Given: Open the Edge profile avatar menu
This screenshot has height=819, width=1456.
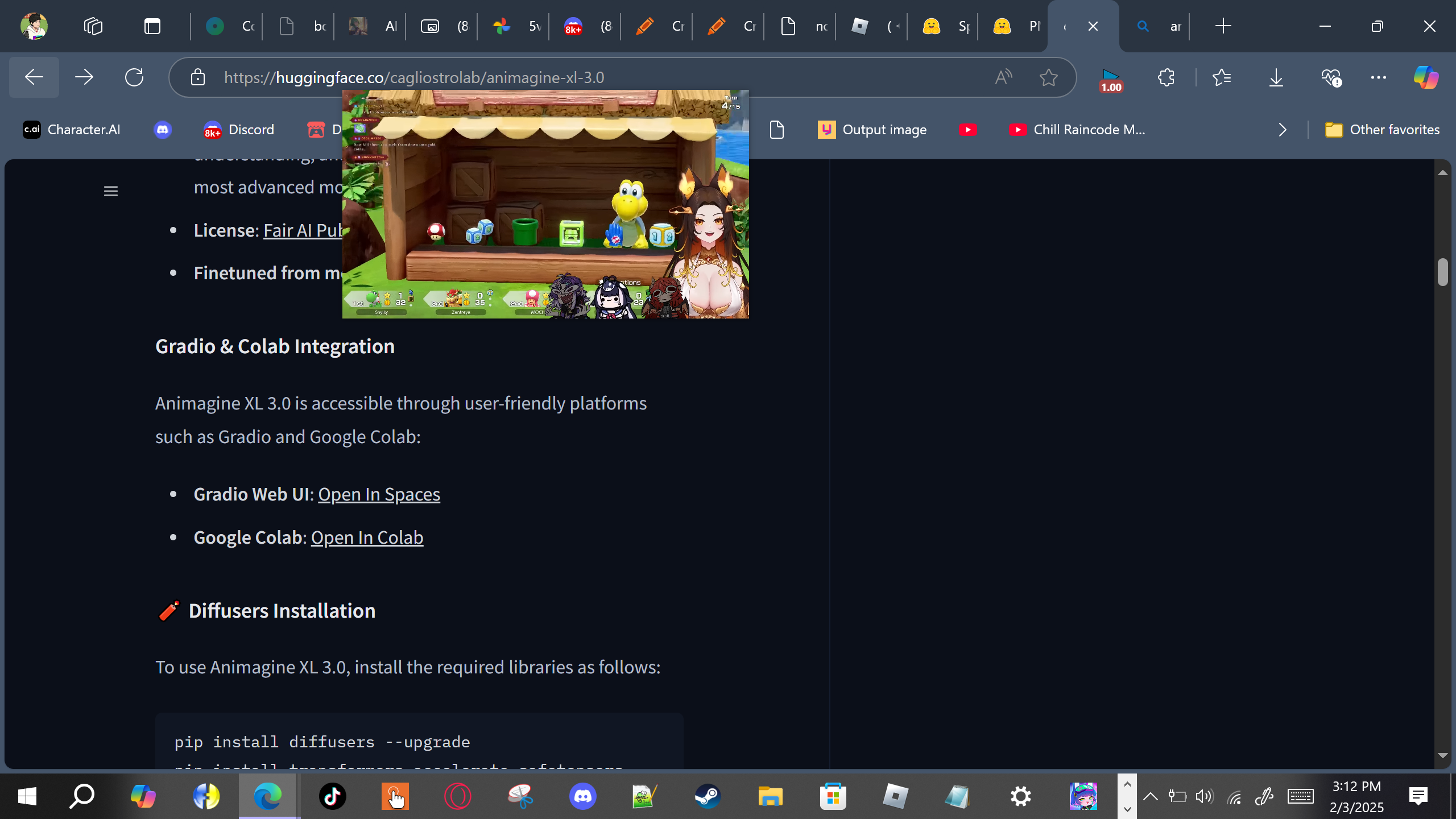Looking at the screenshot, I should [34, 26].
